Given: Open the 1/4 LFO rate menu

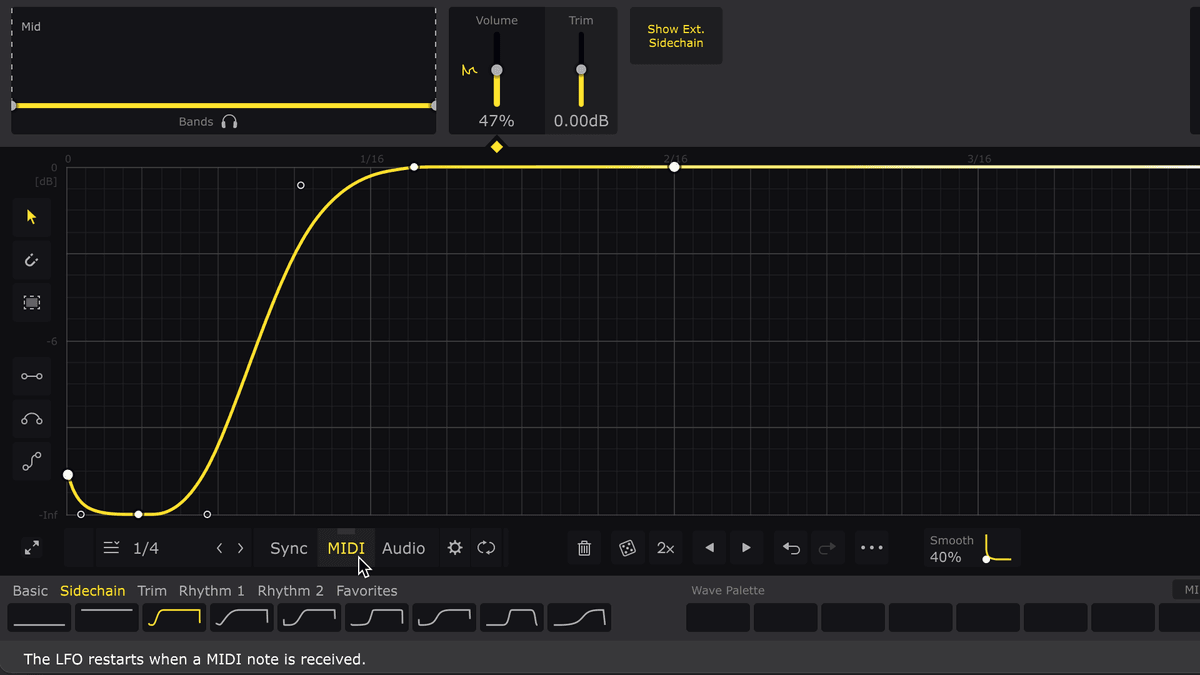Looking at the screenshot, I should coord(133,548).
